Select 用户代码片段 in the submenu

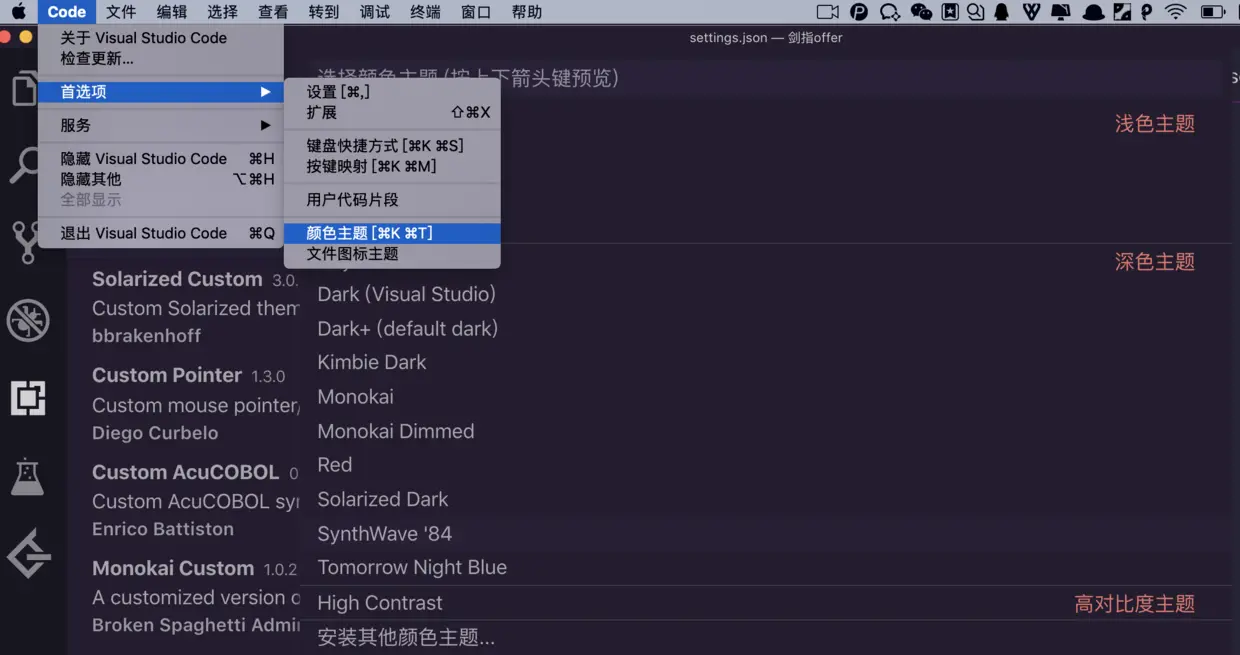(392, 200)
